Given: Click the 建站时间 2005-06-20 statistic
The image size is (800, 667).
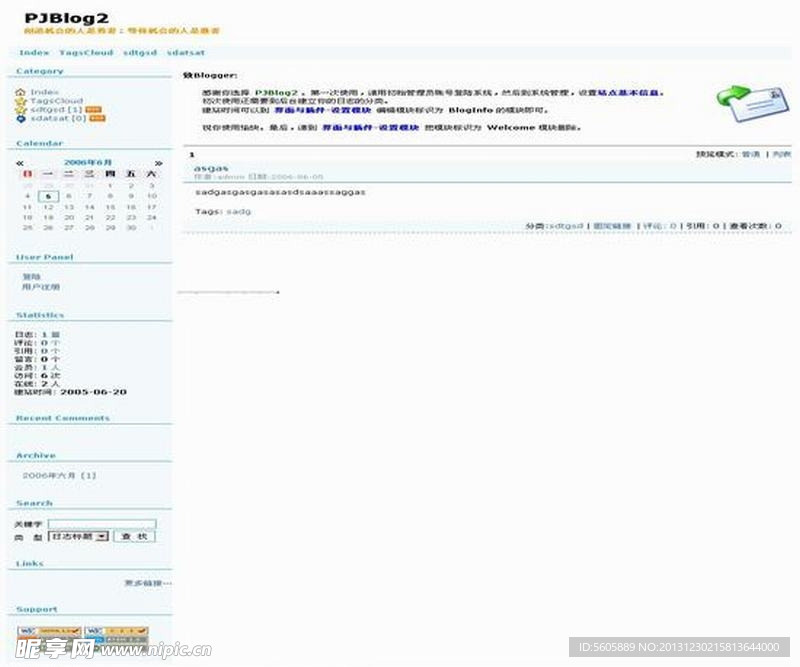Looking at the screenshot, I should [70, 392].
